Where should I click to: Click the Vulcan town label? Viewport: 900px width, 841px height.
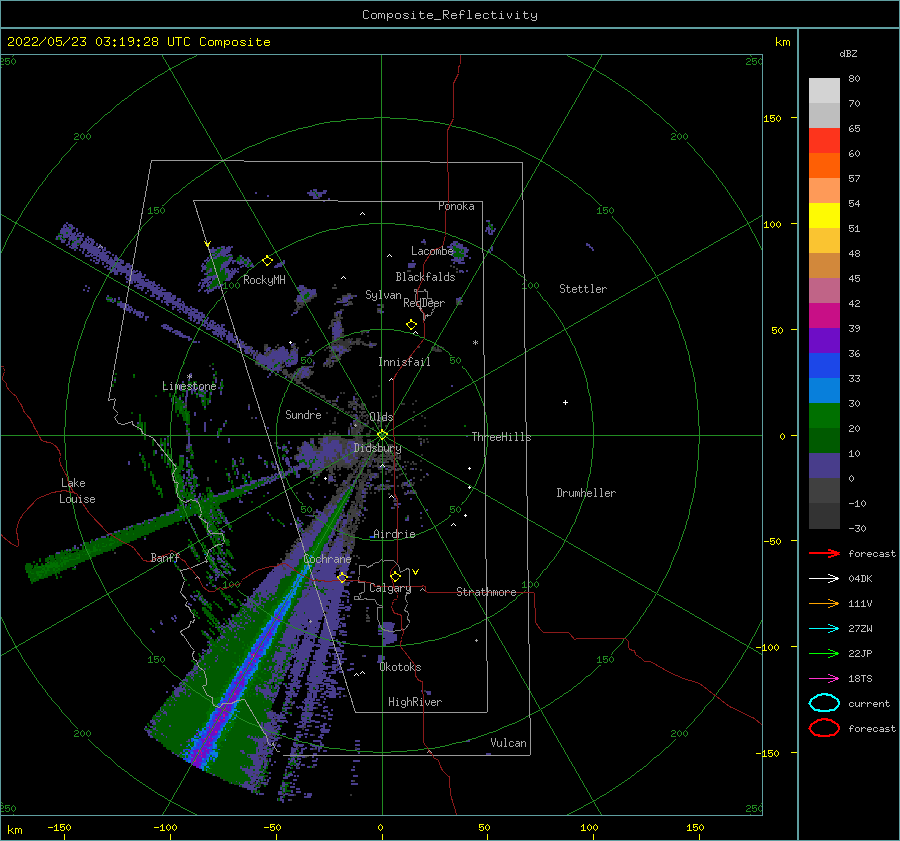(x=509, y=743)
